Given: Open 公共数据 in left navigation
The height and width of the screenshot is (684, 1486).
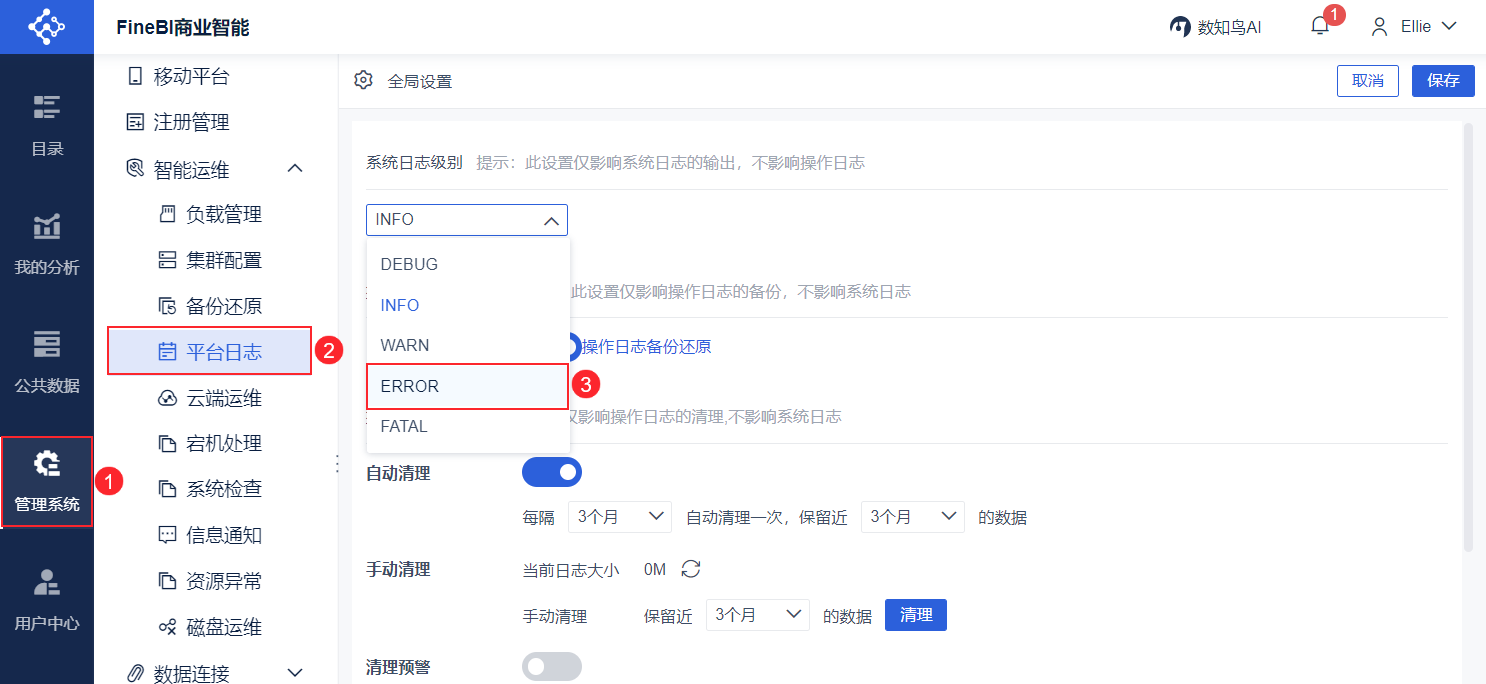Looking at the screenshot, I should (47, 362).
